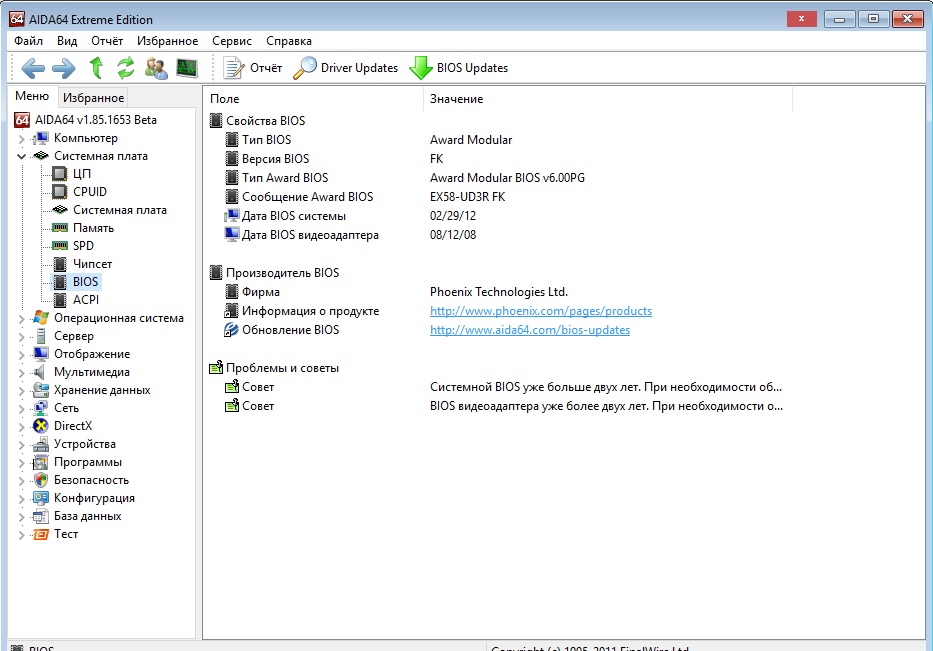The width and height of the screenshot is (933, 651).
Task: Click the Устройства devices icon
Action: 40,444
